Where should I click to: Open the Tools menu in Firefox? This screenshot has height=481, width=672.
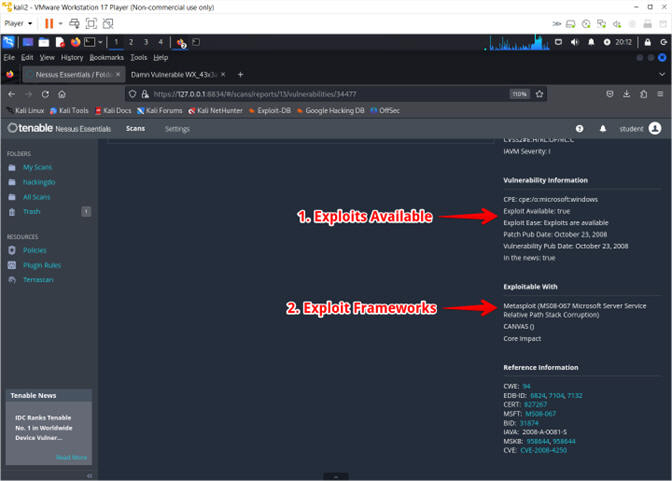click(138, 57)
